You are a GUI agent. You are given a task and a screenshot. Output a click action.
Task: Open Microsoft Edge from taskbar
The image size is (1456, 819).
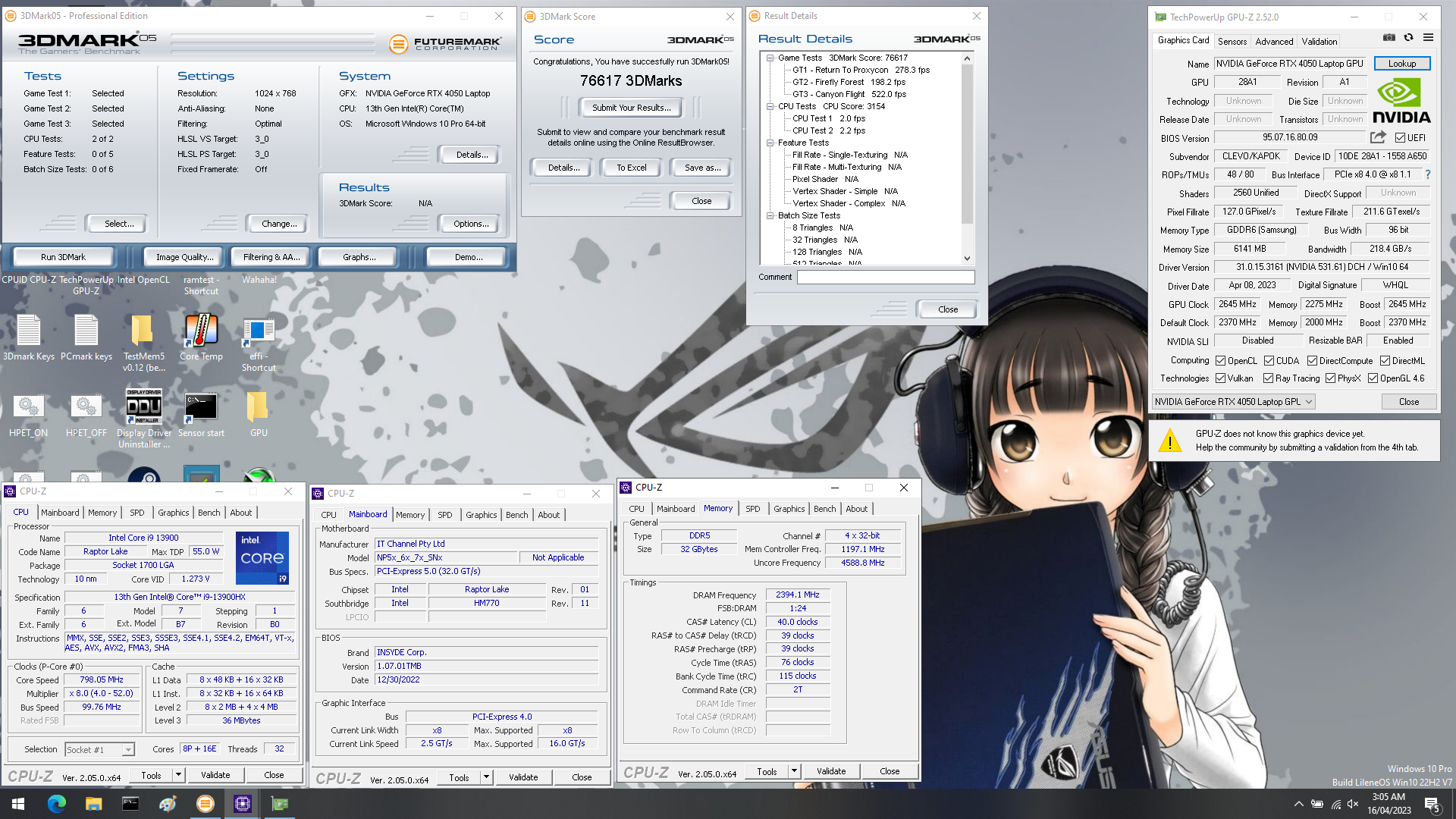point(56,804)
